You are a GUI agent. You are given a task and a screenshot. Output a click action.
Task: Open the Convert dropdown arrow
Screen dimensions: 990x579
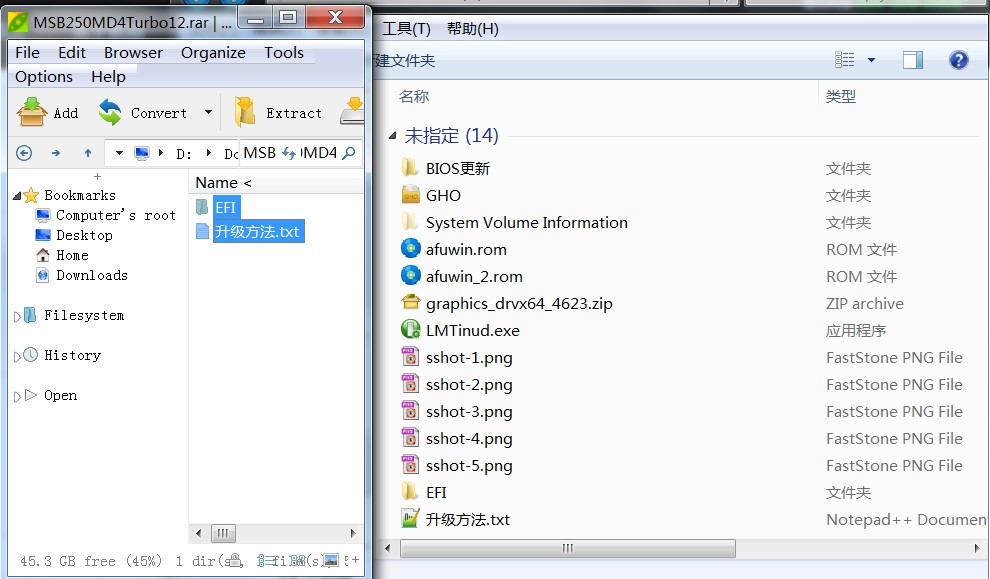click(x=208, y=112)
